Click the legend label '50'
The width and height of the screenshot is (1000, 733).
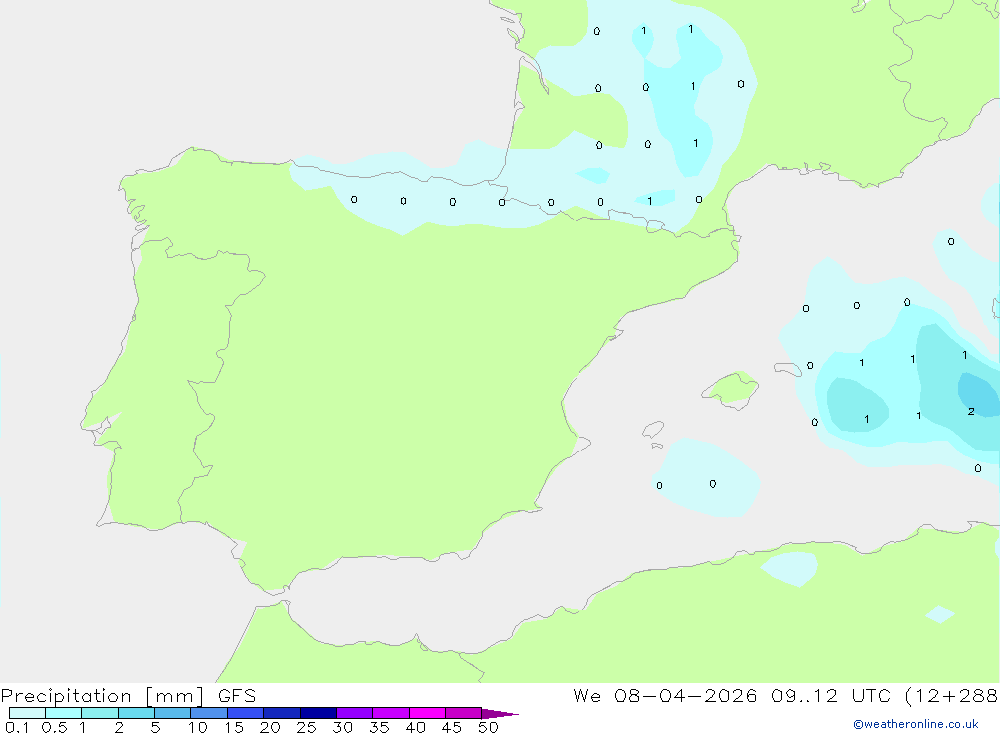(x=488, y=727)
